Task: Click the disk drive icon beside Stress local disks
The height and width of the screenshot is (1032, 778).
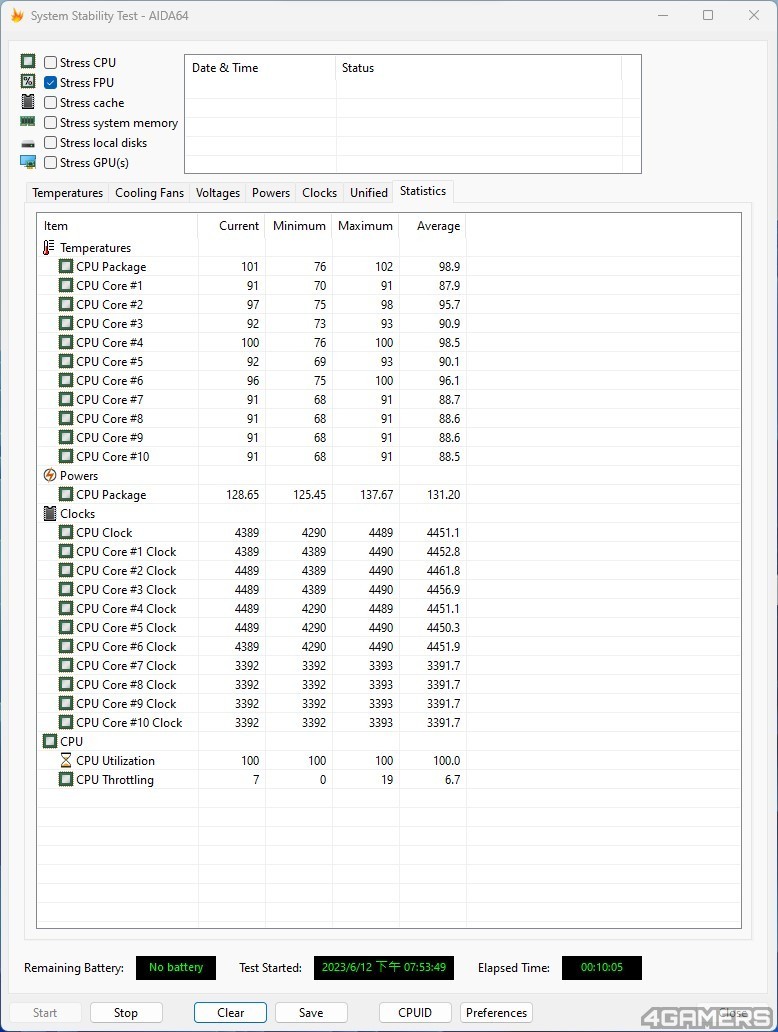Action: (x=28, y=143)
